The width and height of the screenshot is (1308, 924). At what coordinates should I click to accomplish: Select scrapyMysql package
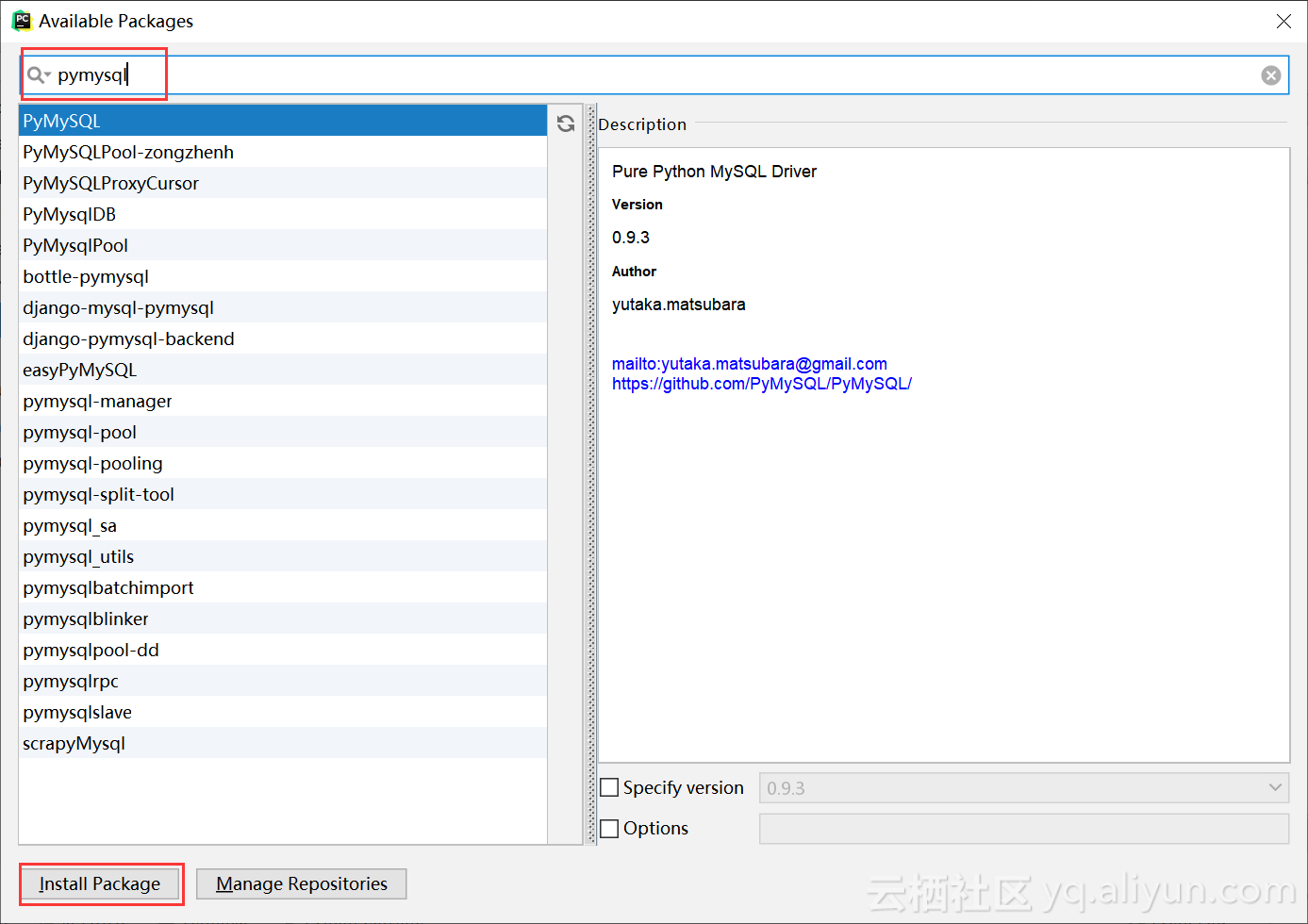[283, 743]
